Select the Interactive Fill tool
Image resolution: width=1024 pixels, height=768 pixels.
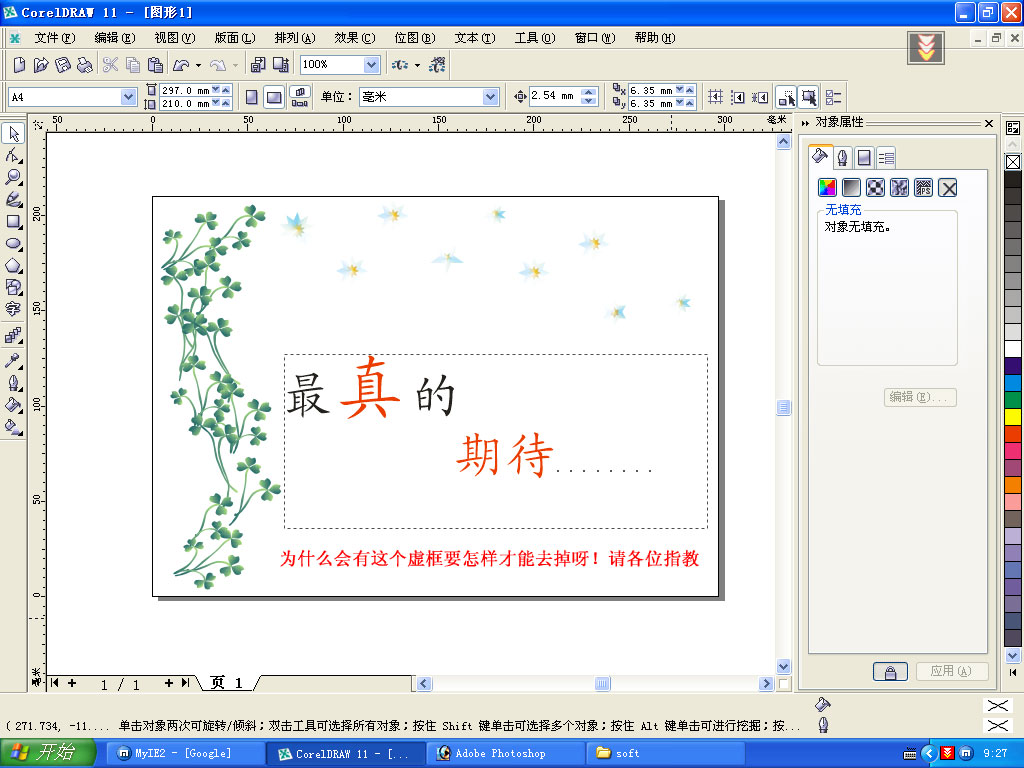13,426
